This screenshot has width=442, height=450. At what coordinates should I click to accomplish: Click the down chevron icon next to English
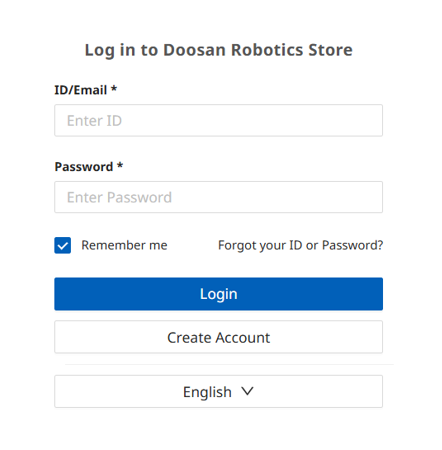point(247,391)
